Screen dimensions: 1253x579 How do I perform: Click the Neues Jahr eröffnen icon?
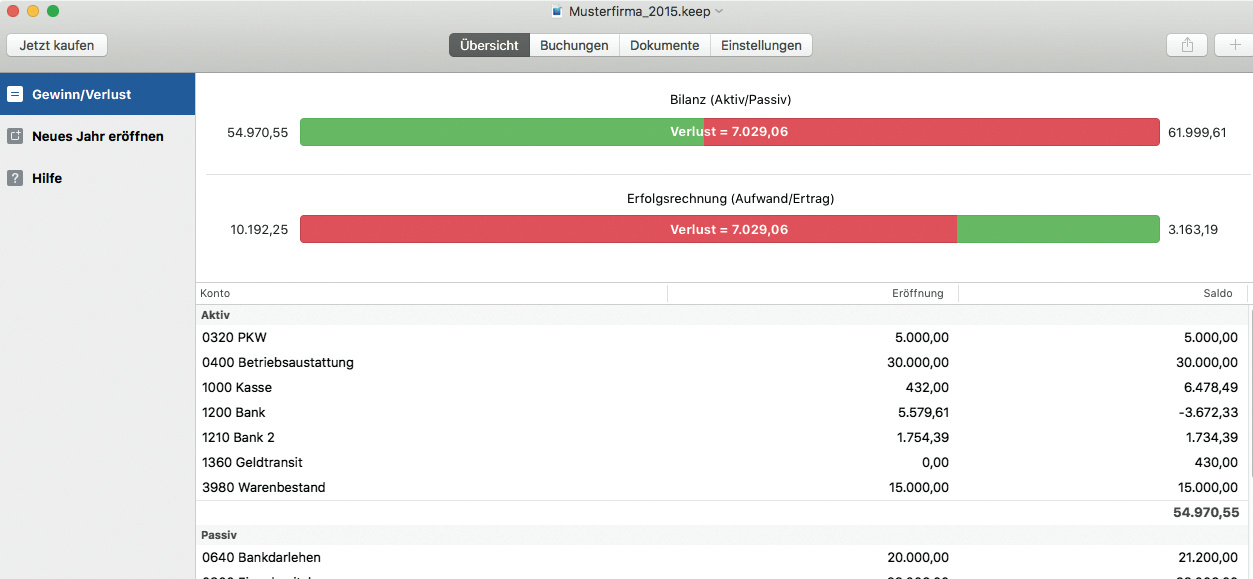15,136
